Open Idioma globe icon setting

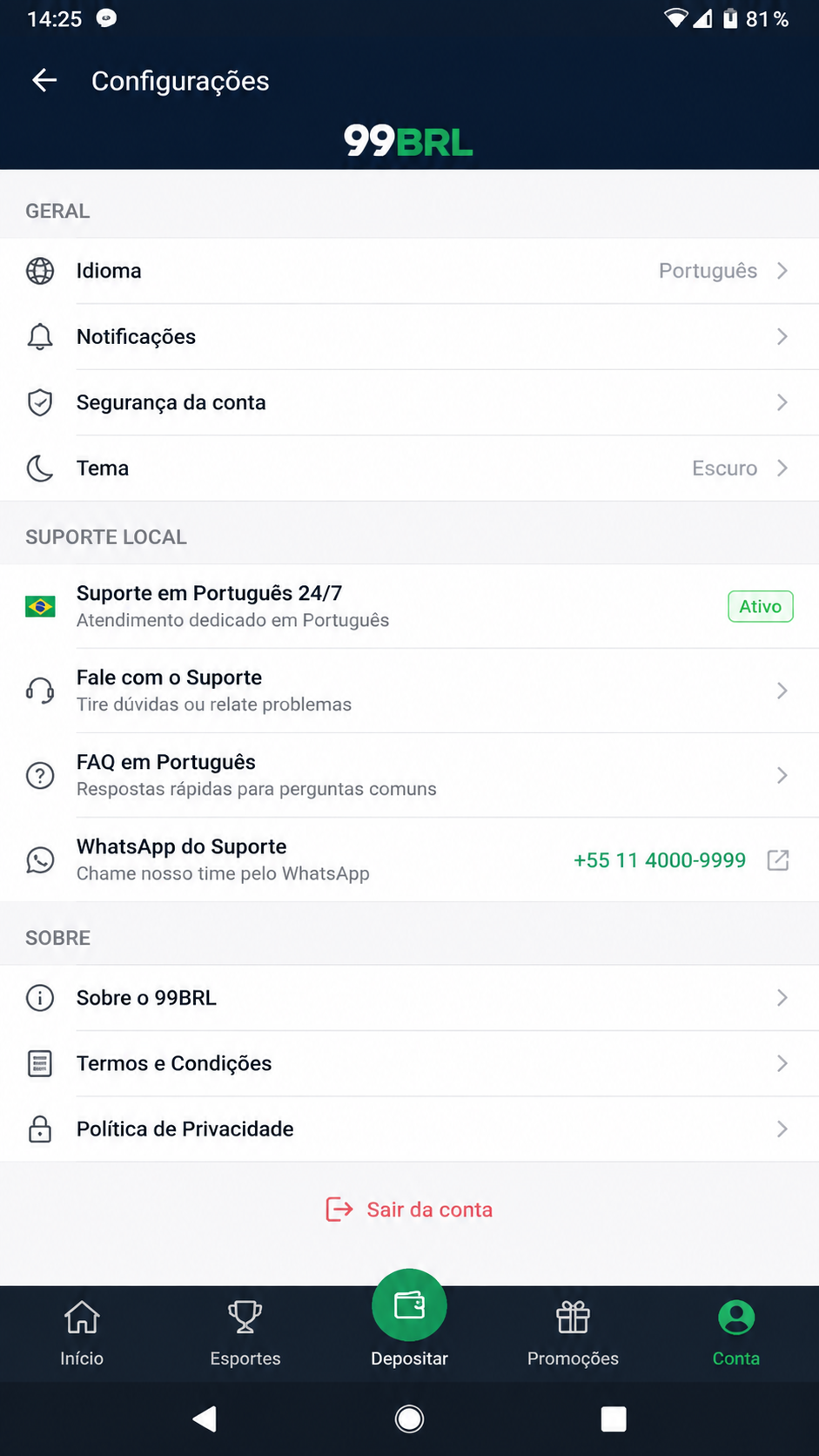click(x=40, y=271)
